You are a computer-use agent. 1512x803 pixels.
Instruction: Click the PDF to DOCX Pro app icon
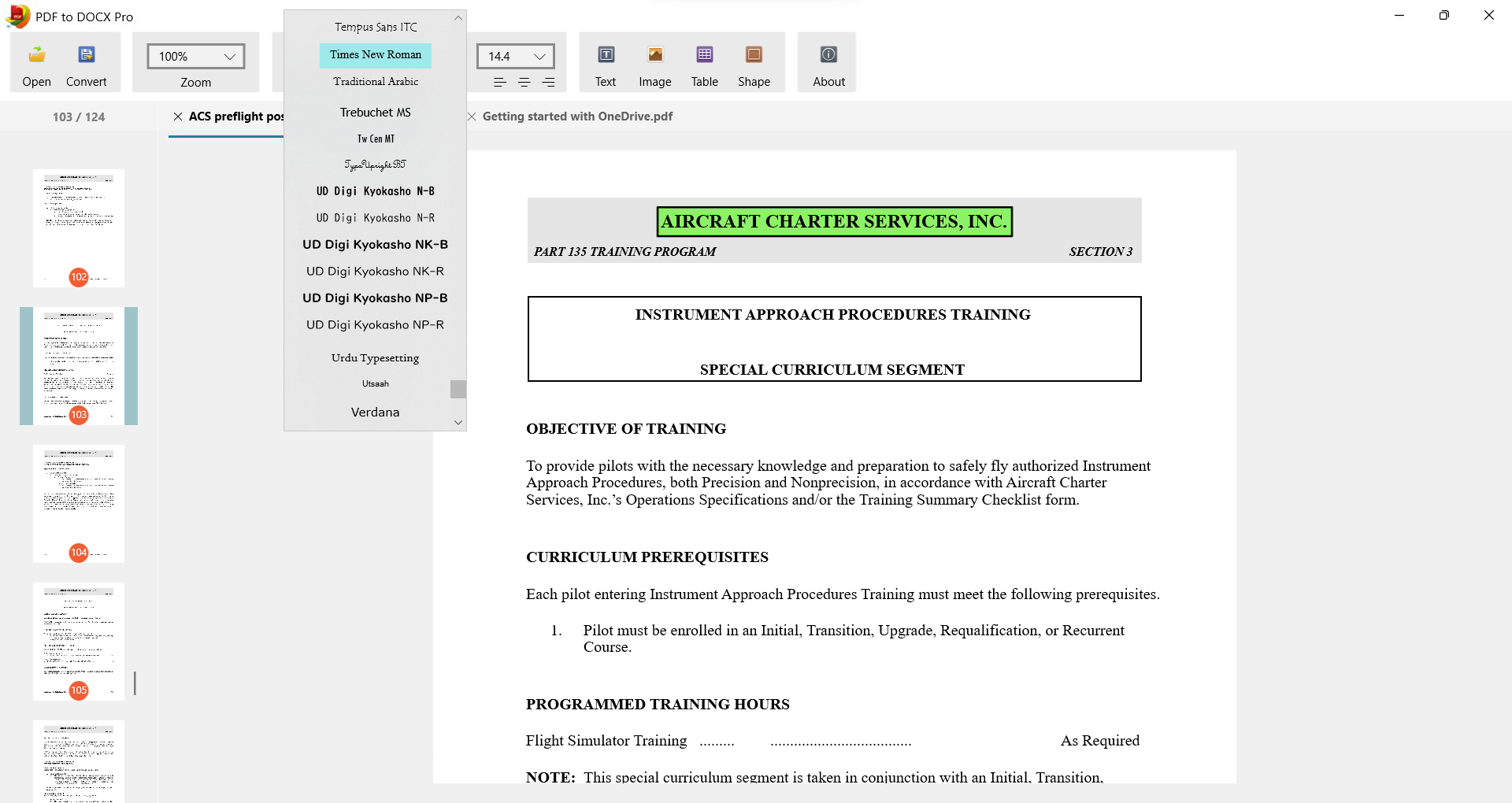click(16, 16)
